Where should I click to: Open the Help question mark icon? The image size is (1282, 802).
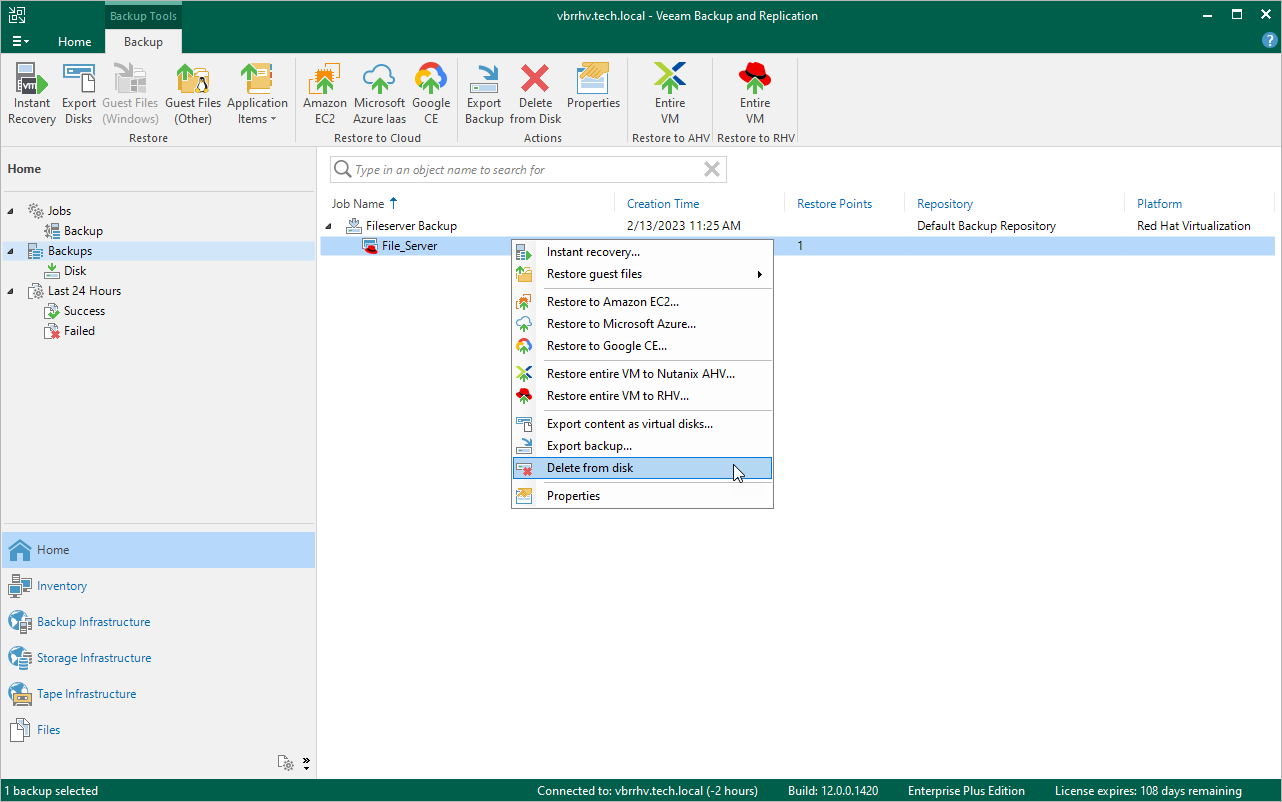tap(1270, 41)
